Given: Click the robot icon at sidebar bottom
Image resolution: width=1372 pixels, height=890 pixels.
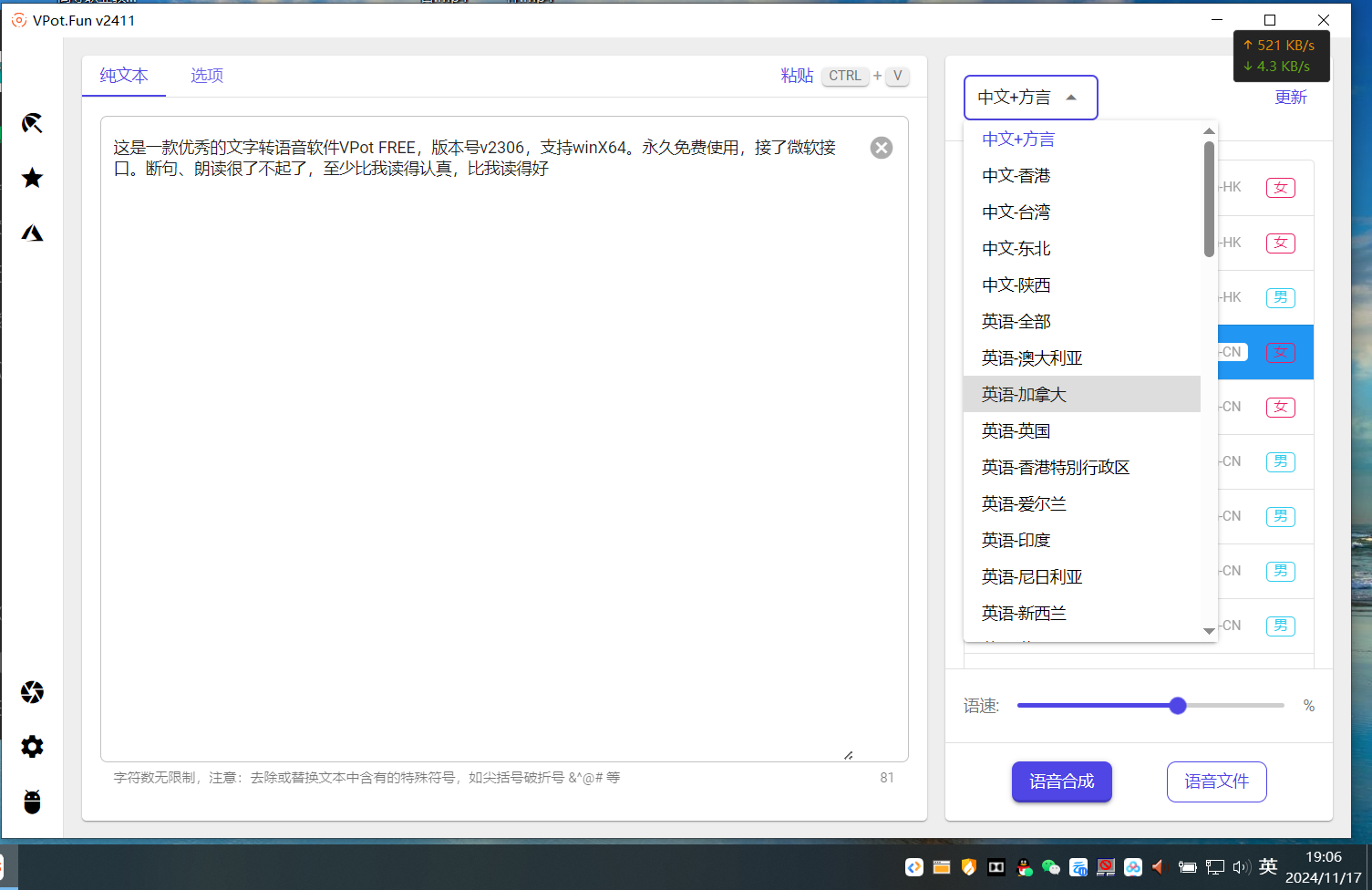Looking at the screenshot, I should [x=32, y=802].
